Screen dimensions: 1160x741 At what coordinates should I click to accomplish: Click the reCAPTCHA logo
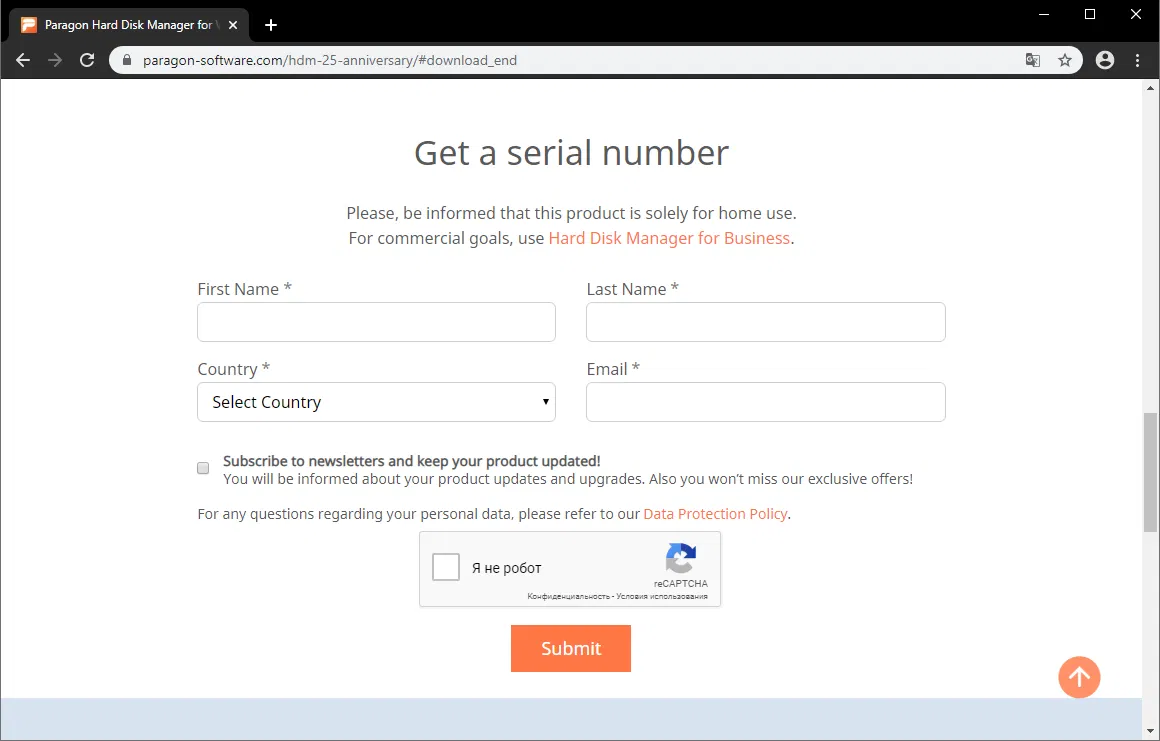pyautogui.click(x=681, y=558)
